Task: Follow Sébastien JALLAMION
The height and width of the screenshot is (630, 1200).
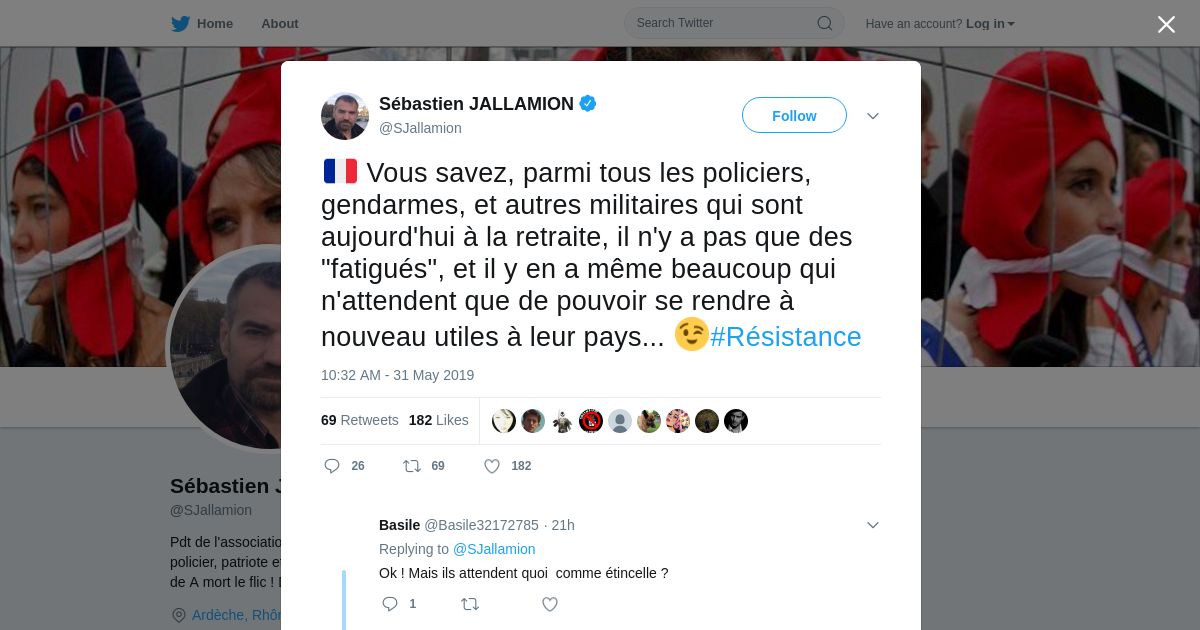Action: pos(794,116)
